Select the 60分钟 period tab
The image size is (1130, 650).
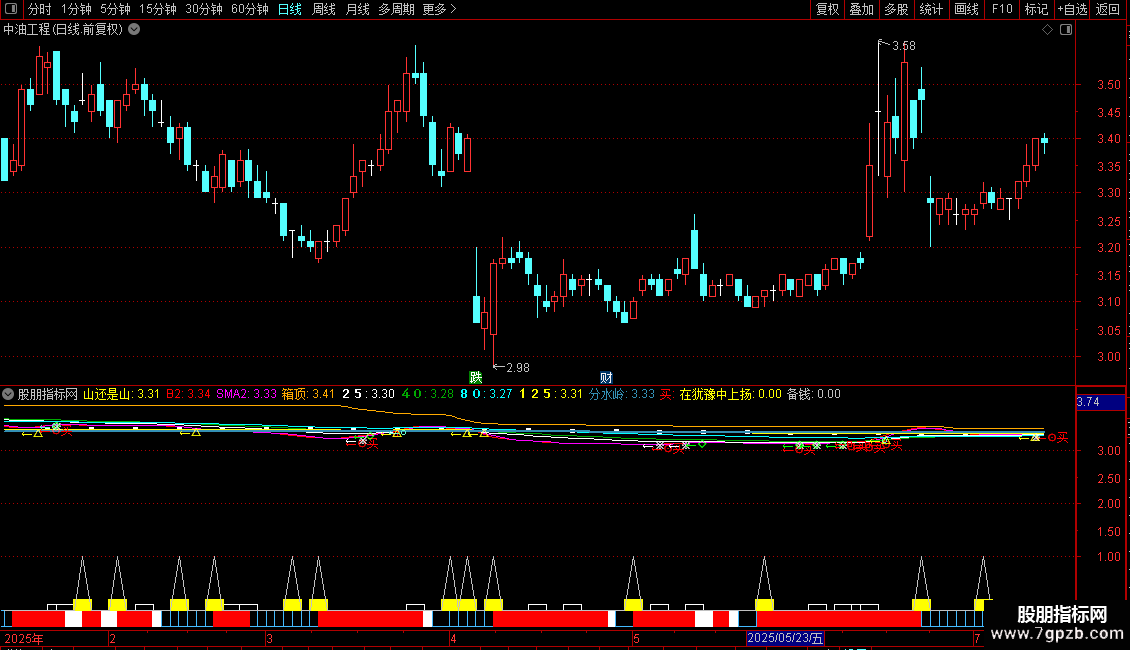(x=249, y=9)
